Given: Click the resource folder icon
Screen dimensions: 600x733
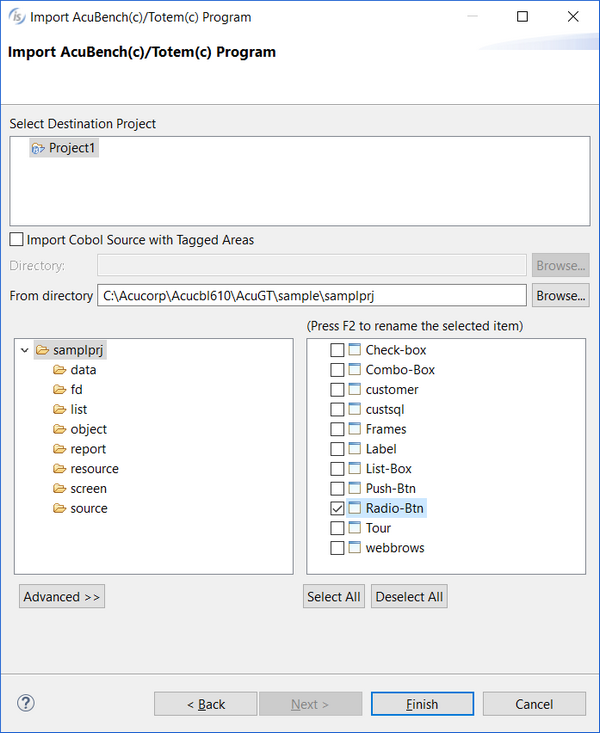Looking at the screenshot, I should tap(59, 468).
